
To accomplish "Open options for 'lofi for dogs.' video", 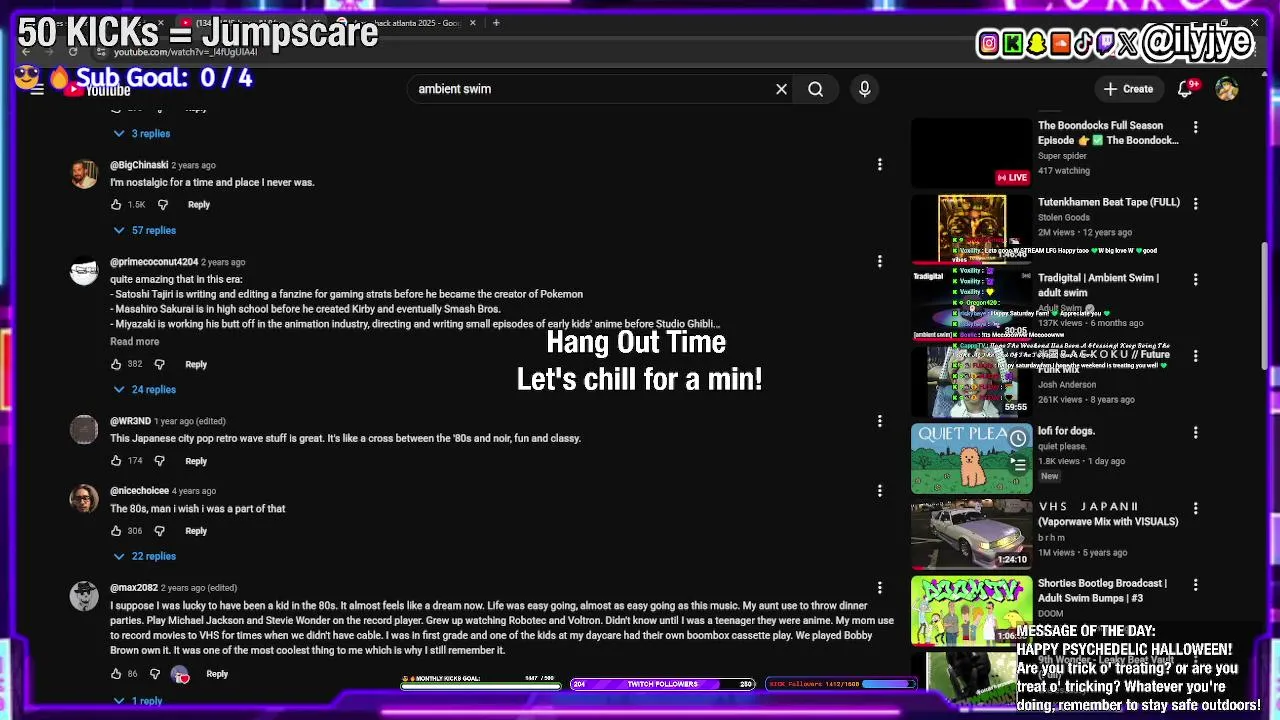I will (1195, 432).
